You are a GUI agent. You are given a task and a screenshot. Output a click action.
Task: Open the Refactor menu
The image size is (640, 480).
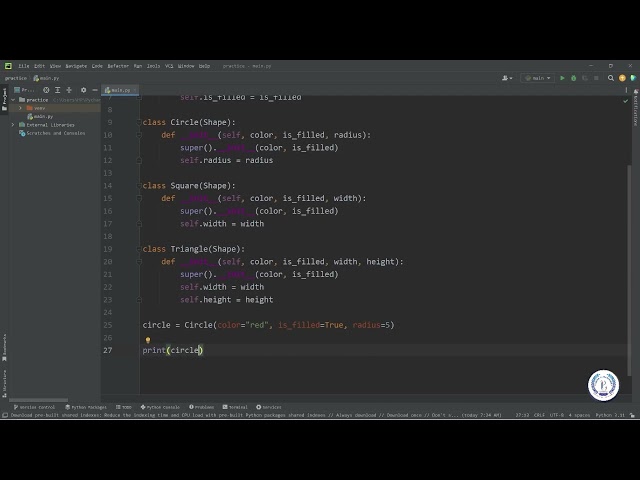[118, 66]
